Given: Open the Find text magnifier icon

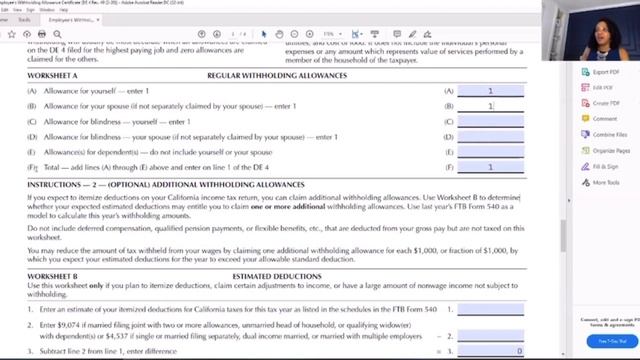Looking at the screenshot, I should pos(57,34).
